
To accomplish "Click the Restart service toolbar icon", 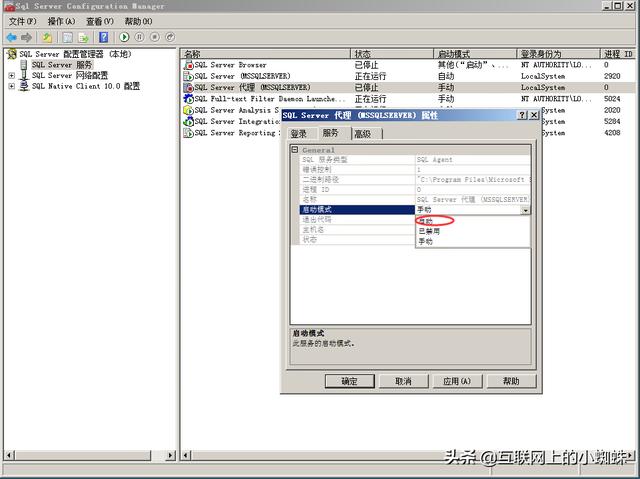I will (x=170, y=37).
